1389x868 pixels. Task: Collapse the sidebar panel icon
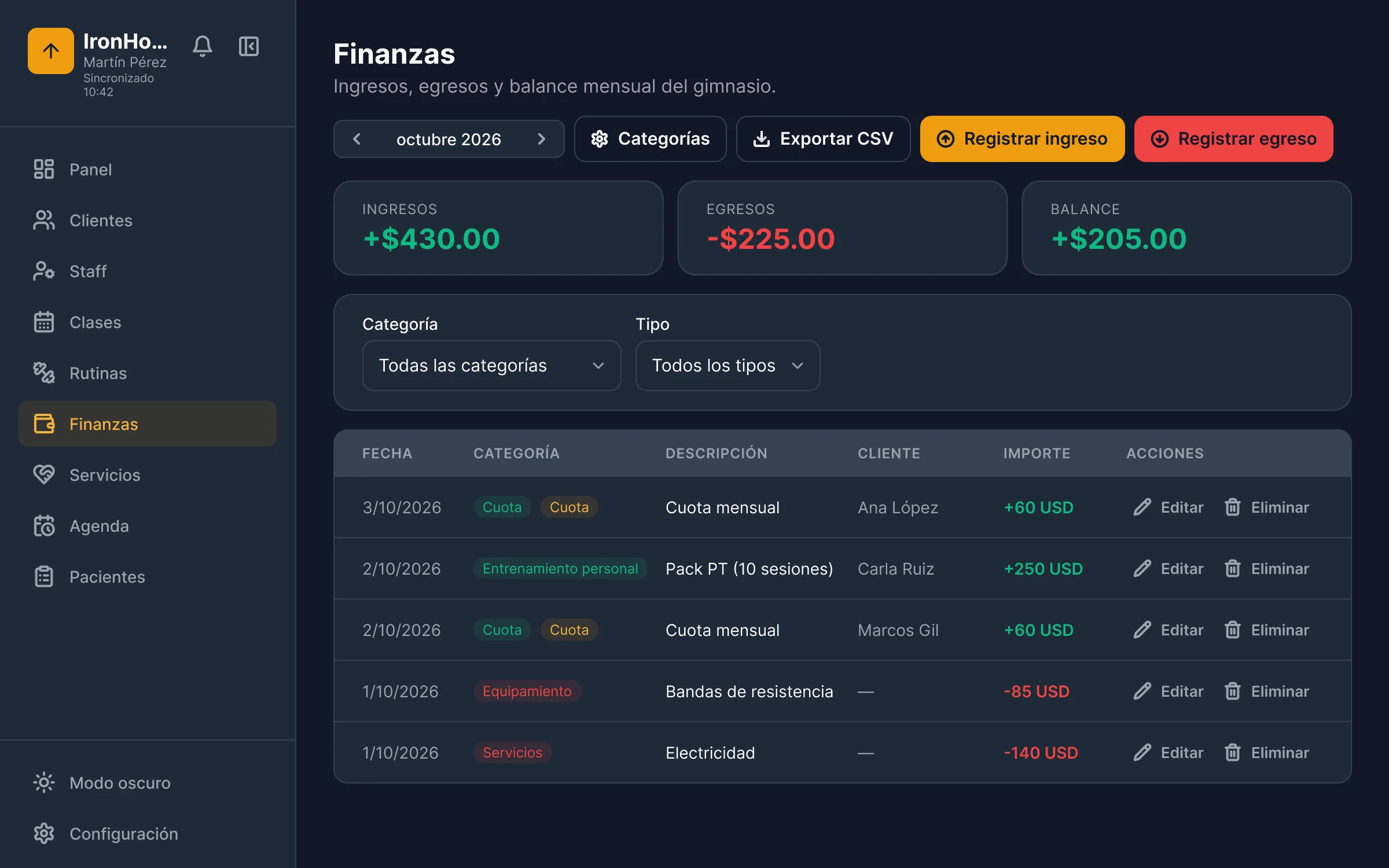click(249, 46)
